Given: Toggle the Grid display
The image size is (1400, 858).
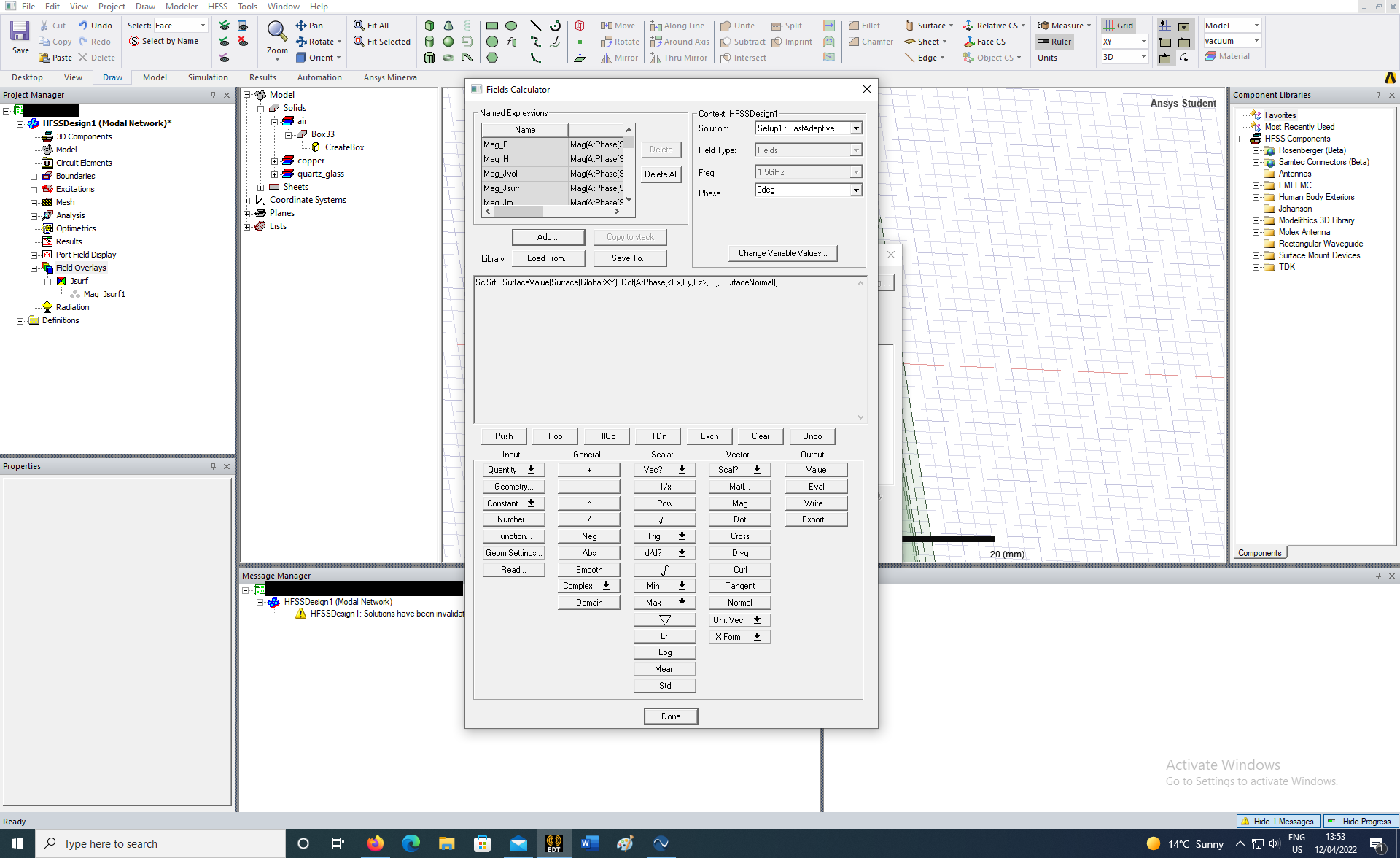Looking at the screenshot, I should coord(1118,26).
